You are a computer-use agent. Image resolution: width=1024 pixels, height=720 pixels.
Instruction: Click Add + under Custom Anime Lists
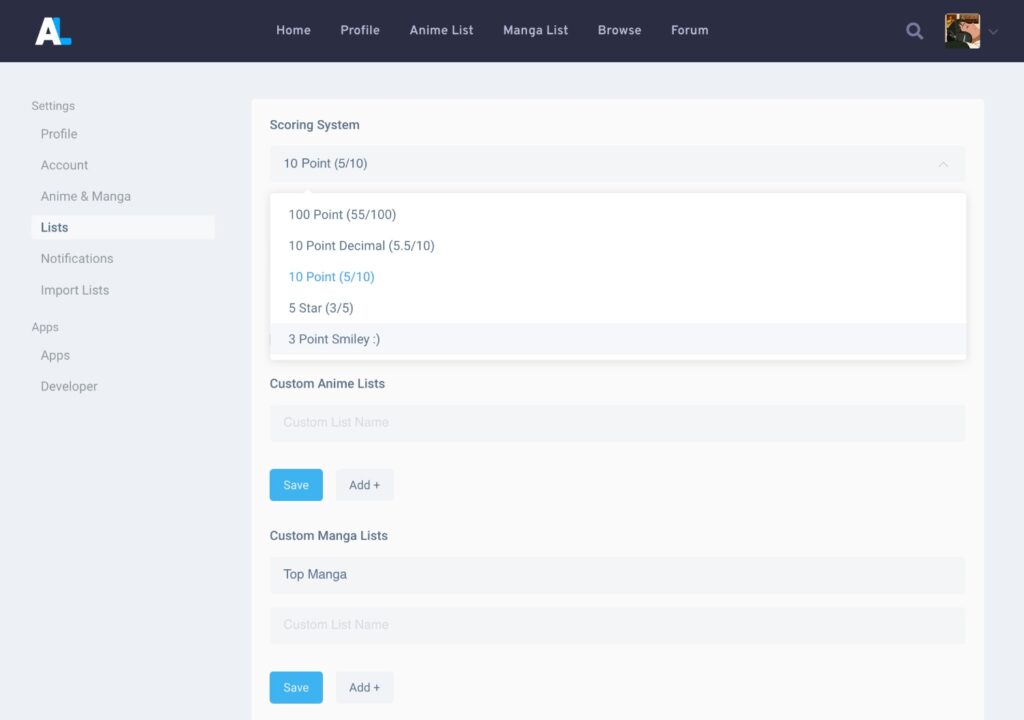pos(364,485)
